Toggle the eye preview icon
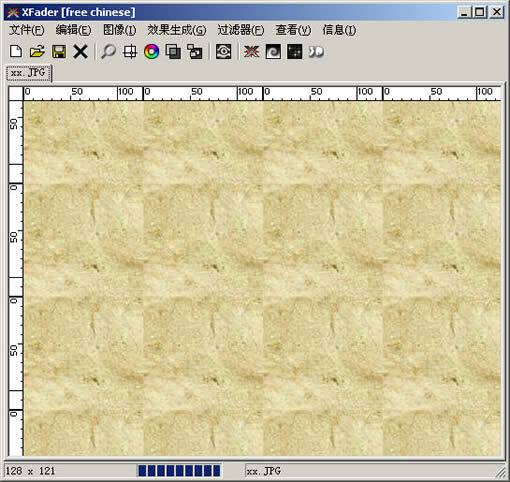 (223, 52)
